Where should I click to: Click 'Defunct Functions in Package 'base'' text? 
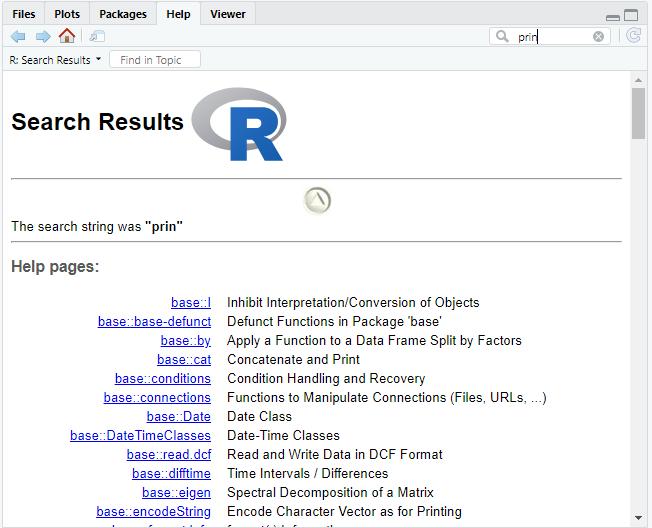(x=334, y=322)
